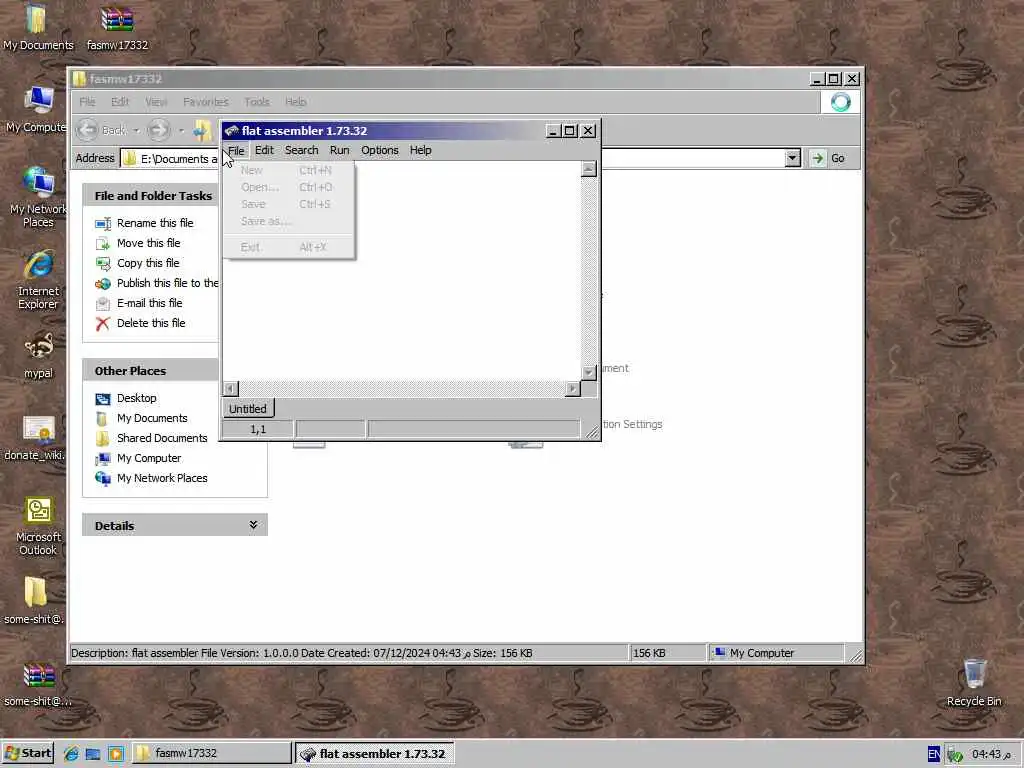Viewport: 1024px width, 768px height.
Task: Open the Search menu in flat assembler
Action: (x=301, y=150)
